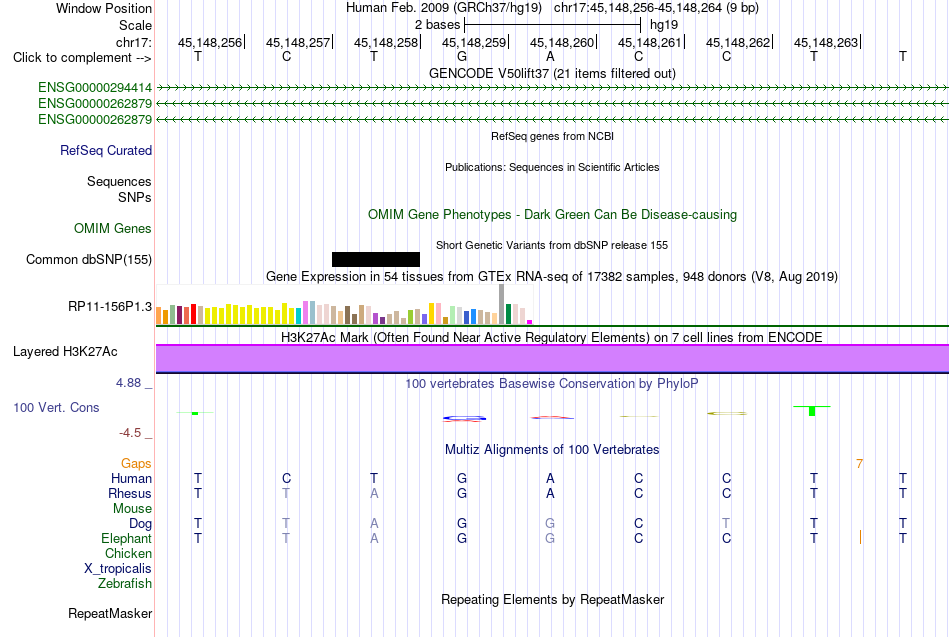Click 'Publications: Sequences in Scientific Articles' title
950x637 pixels.
point(552,167)
